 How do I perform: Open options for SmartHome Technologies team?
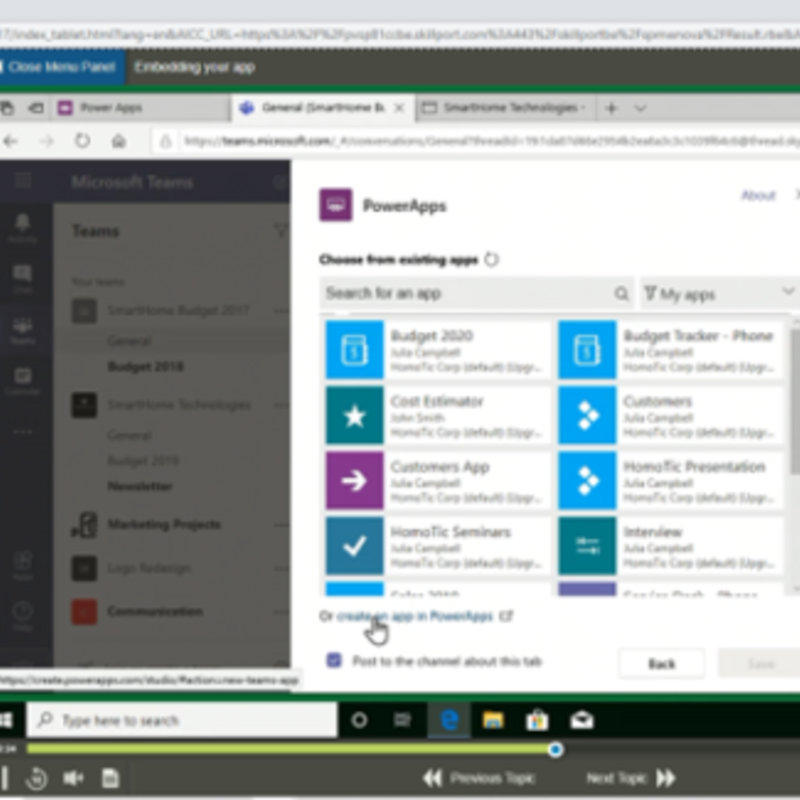(x=281, y=405)
